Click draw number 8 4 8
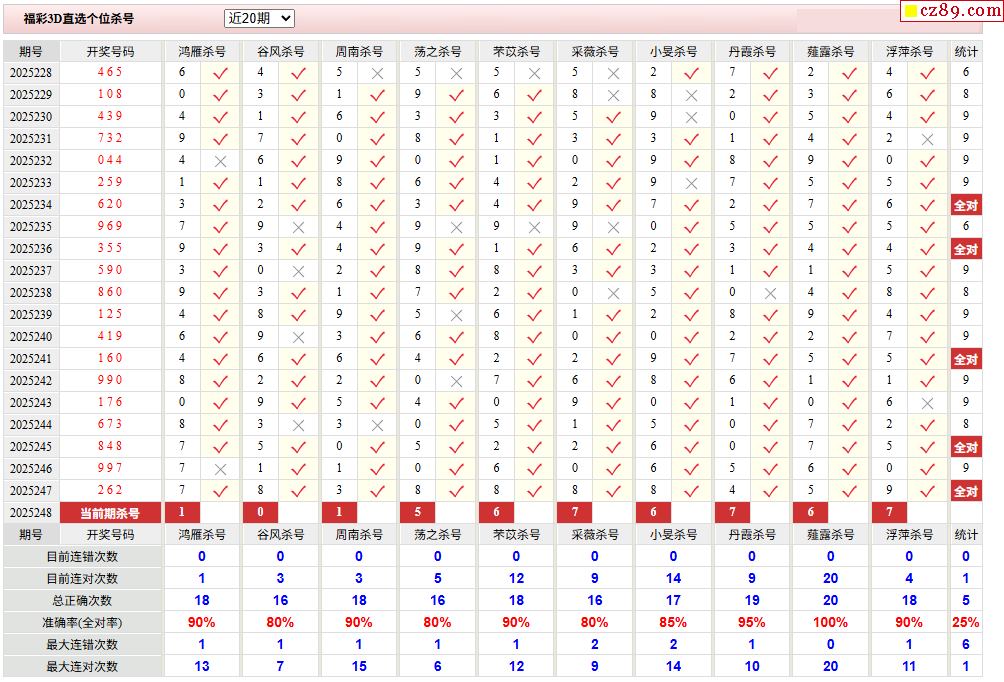Image resolution: width=1004 pixels, height=682 pixels. [110, 446]
